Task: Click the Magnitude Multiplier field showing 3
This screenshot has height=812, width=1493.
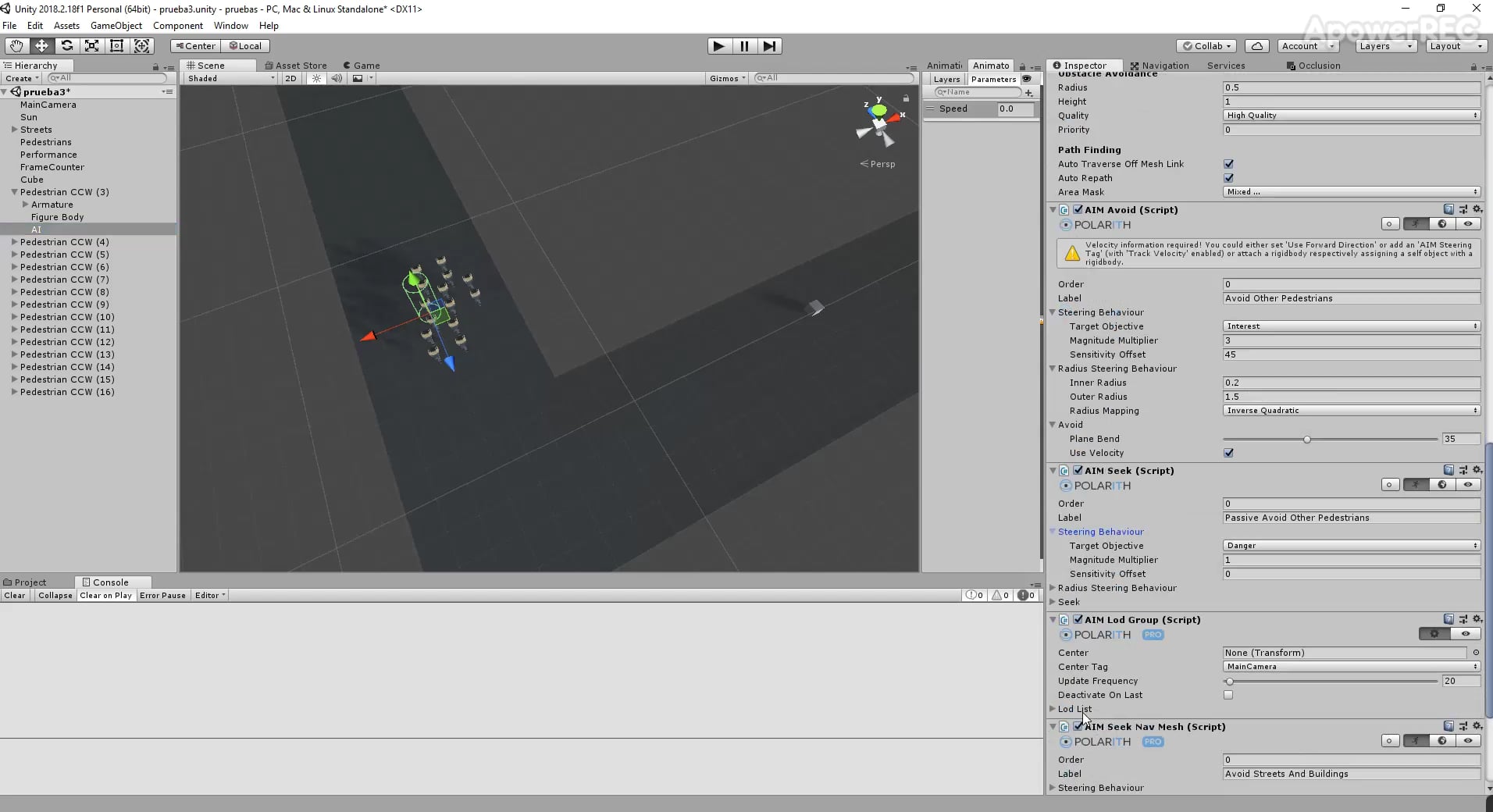Action: point(1352,340)
